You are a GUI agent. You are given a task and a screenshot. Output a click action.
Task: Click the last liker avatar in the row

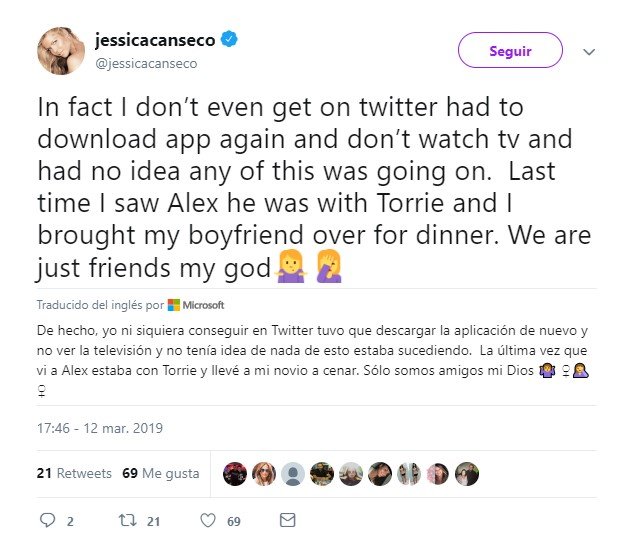(x=466, y=473)
